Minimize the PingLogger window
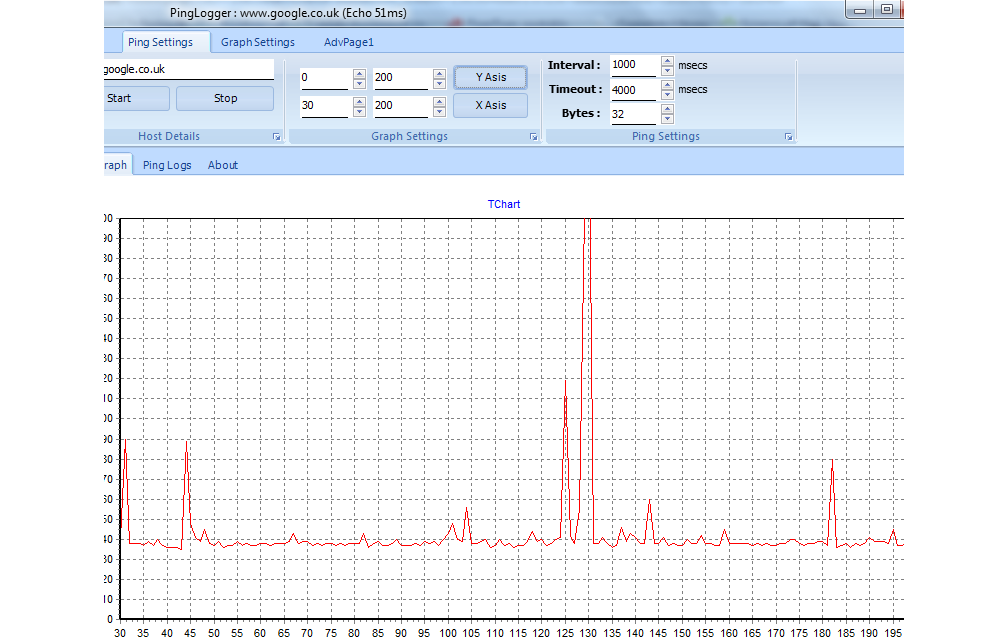The image size is (982, 637). click(x=860, y=9)
